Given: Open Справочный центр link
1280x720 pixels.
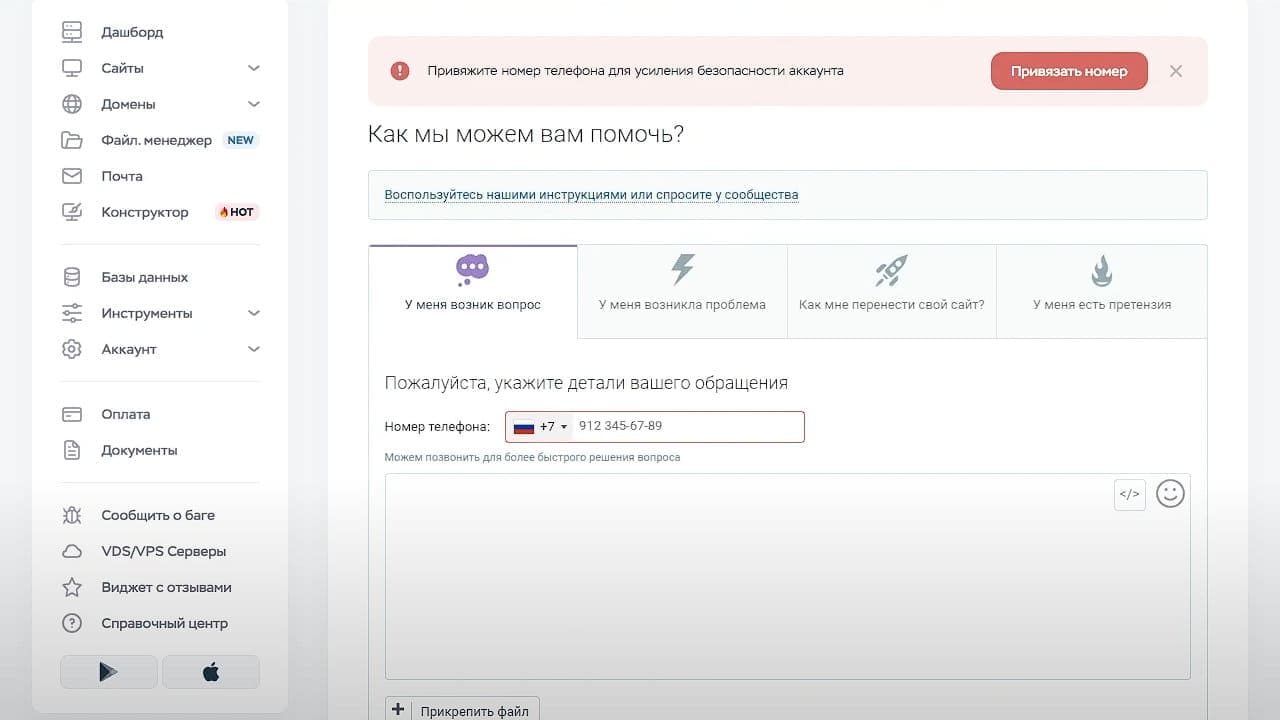Looking at the screenshot, I should pyautogui.click(x=165, y=623).
